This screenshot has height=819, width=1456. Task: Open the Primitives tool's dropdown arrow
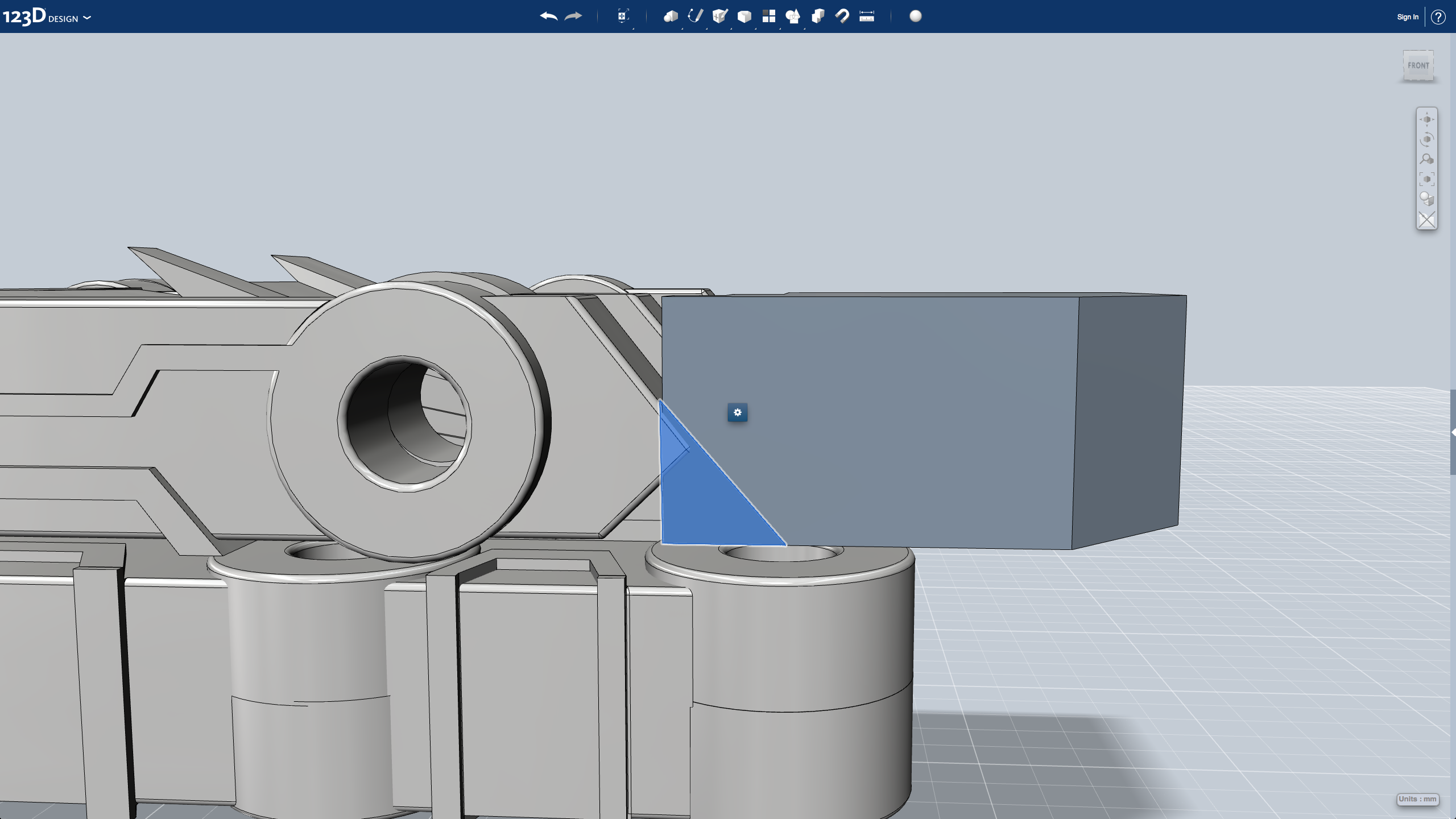[682, 30]
